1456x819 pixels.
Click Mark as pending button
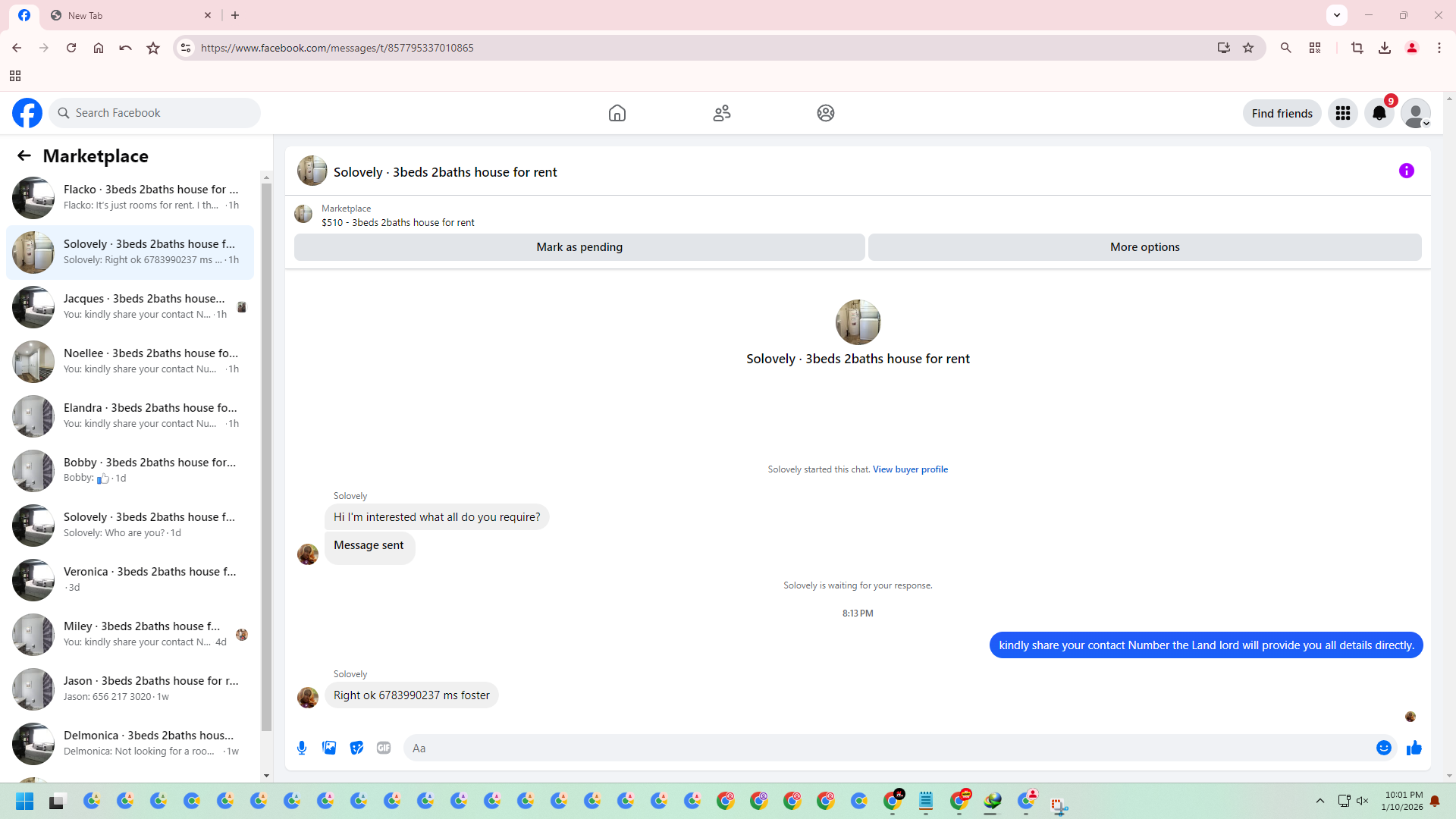579,247
